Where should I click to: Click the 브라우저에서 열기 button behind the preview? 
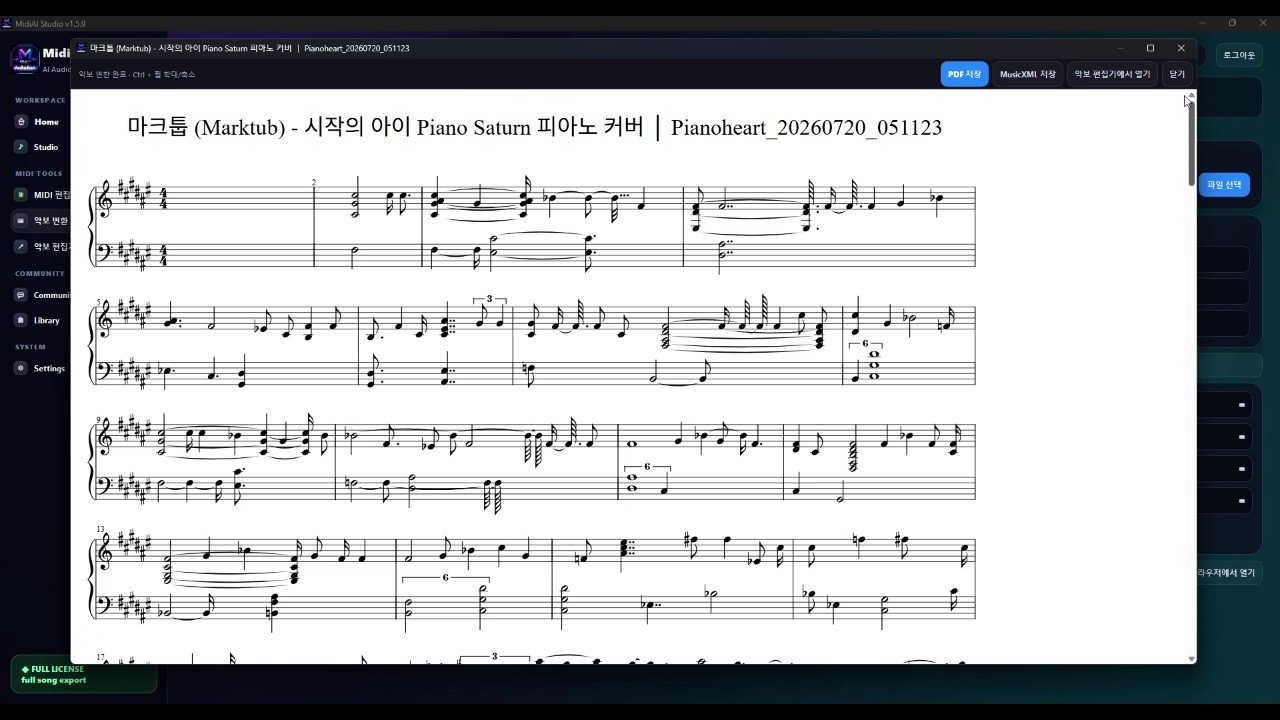click(x=1228, y=573)
